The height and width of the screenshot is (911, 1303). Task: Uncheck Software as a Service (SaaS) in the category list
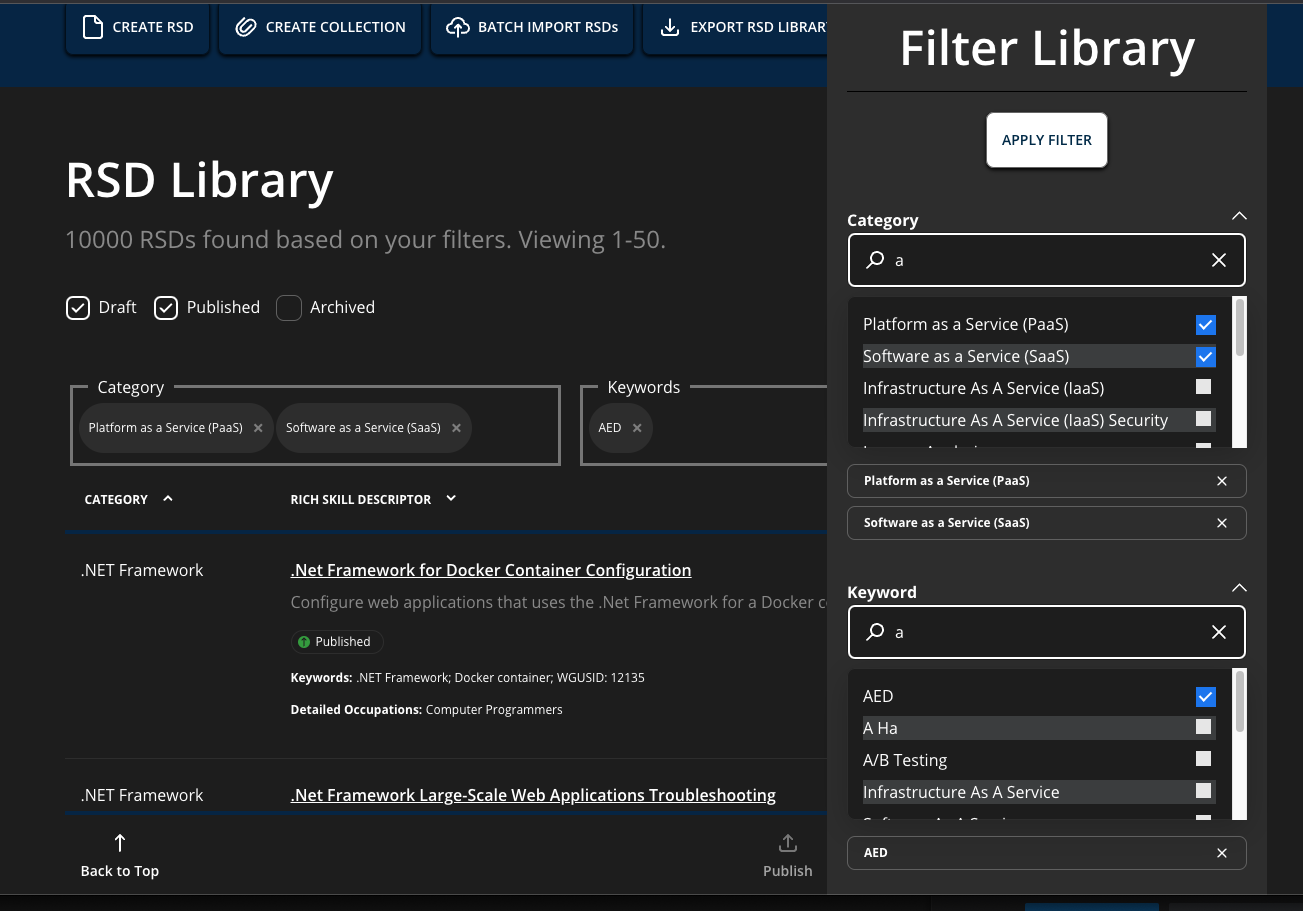click(x=1205, y=357)
